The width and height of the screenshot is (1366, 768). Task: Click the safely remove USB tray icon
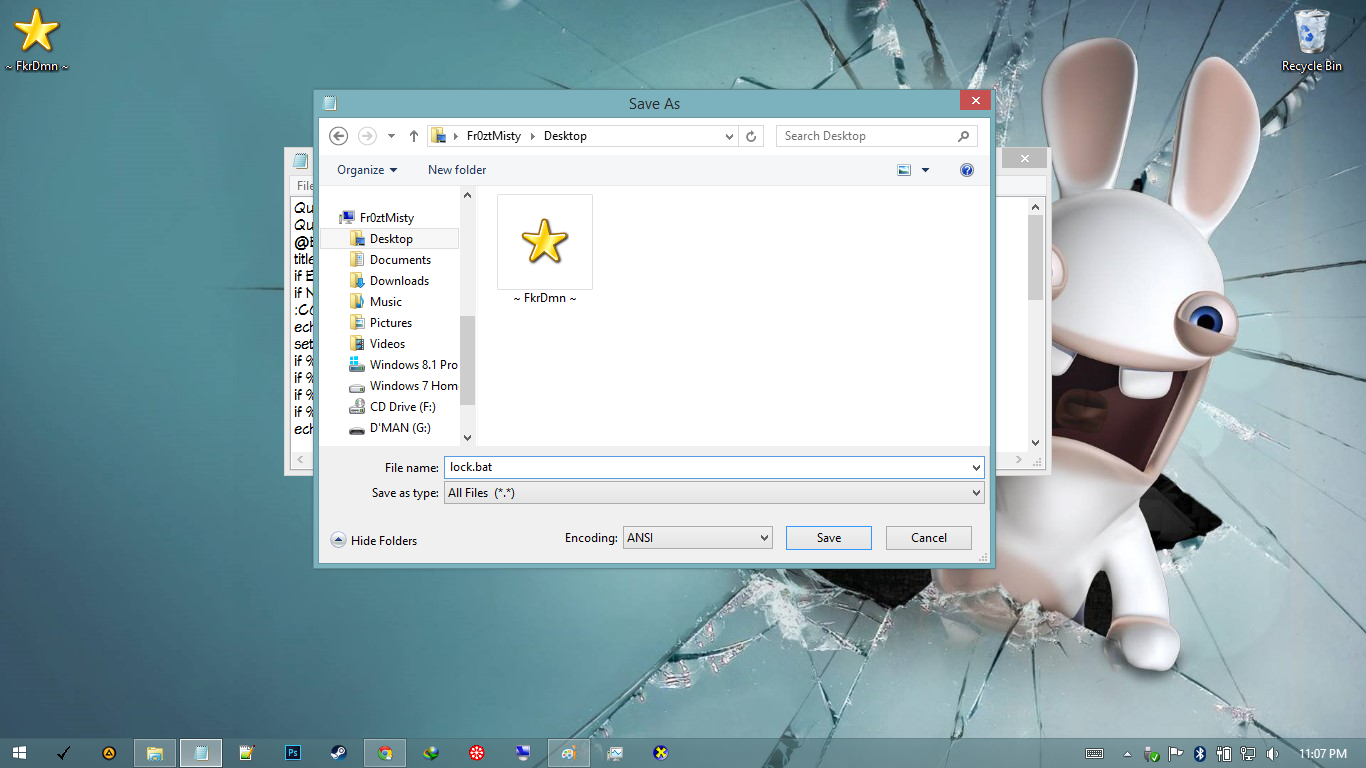[x=1151, y=754]
